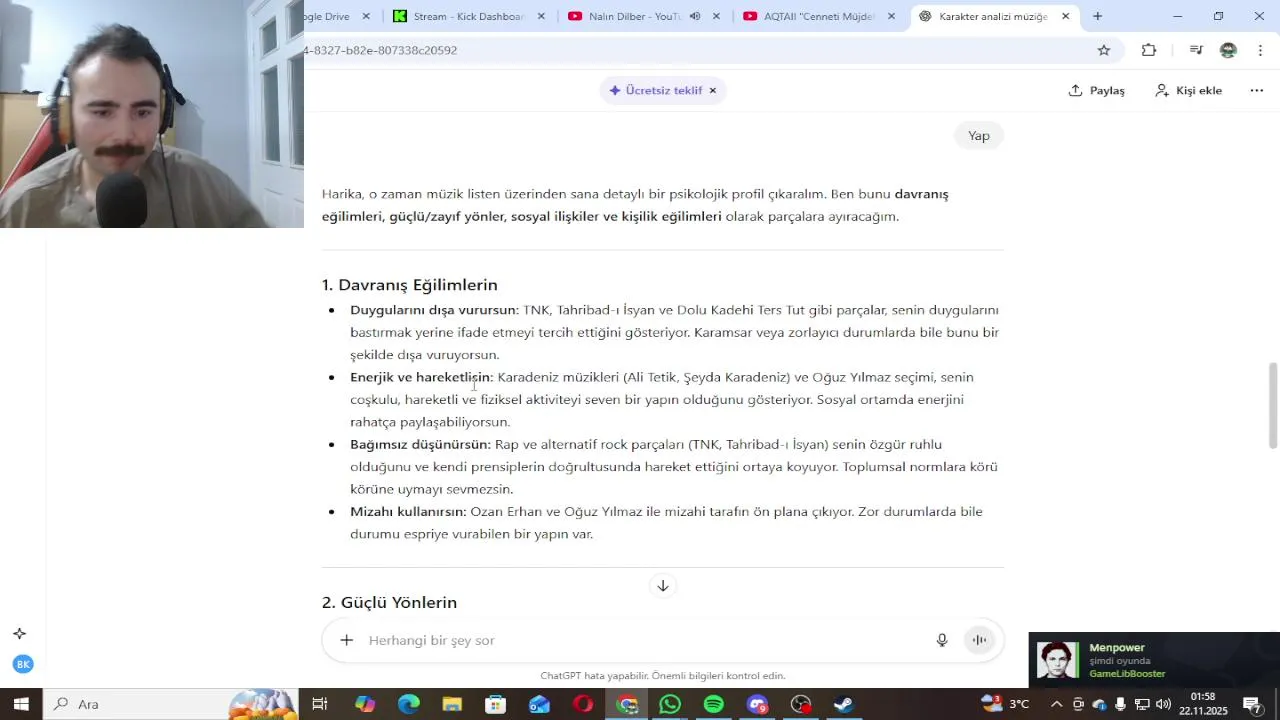
Task: Open the Chrome profile avatar
Action: click(1228, 50)
